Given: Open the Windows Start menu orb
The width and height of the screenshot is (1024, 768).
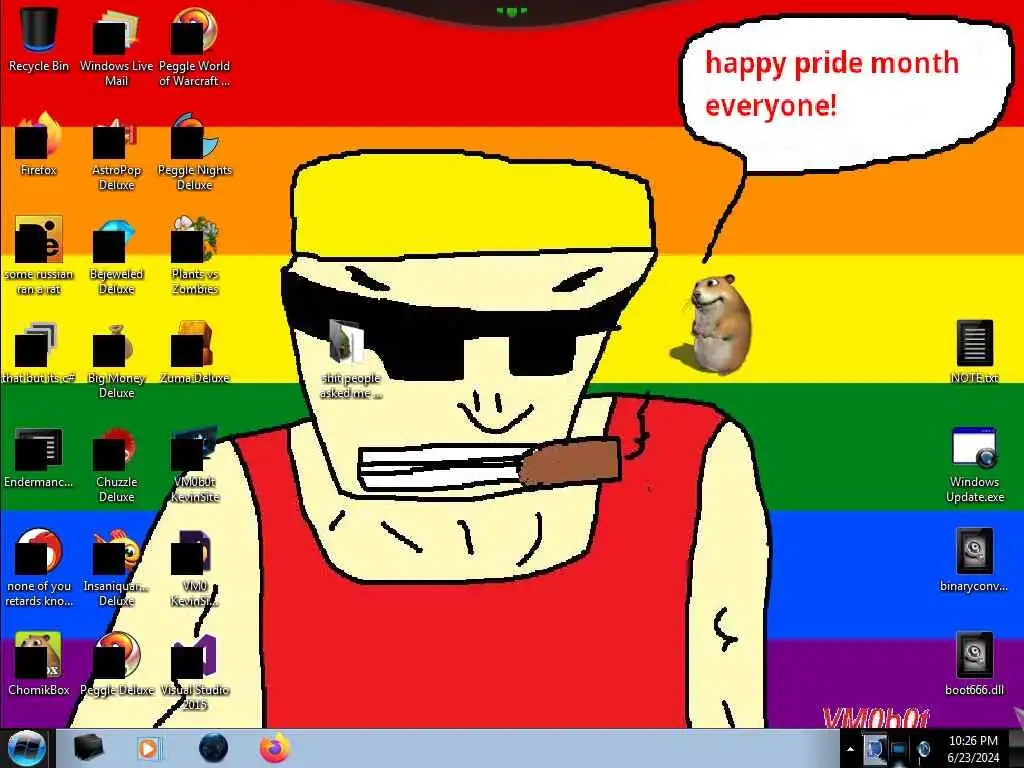Looking at the screenshot, I should (x=26, y=748).
